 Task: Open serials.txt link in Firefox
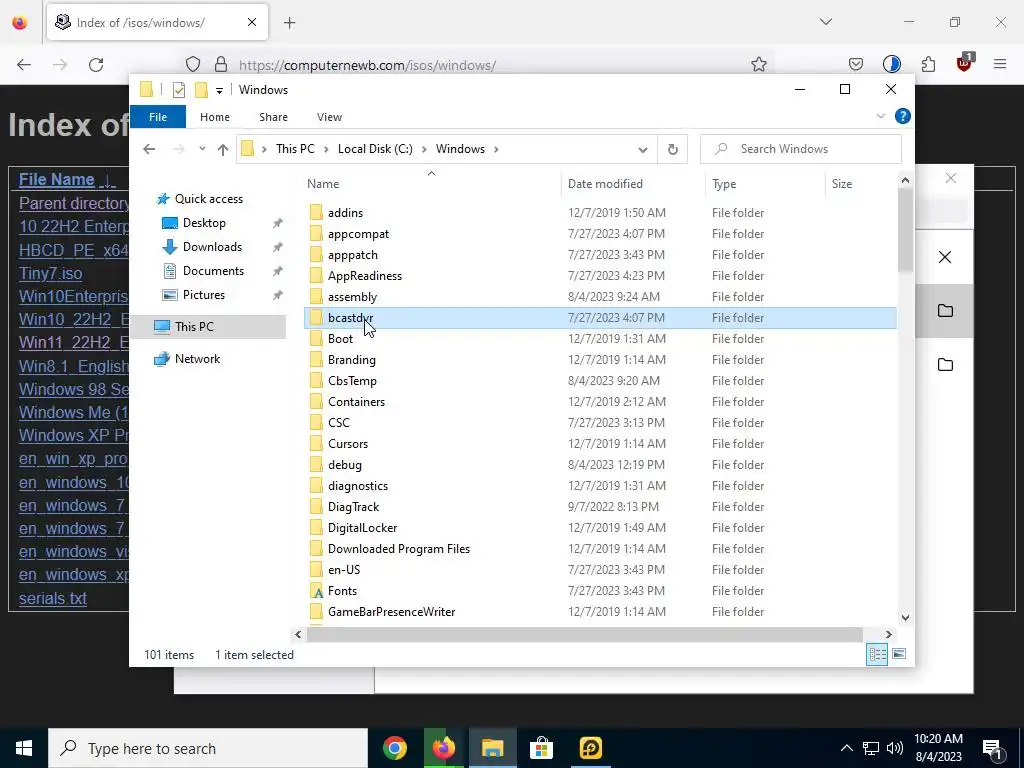[x=53, y=598]
